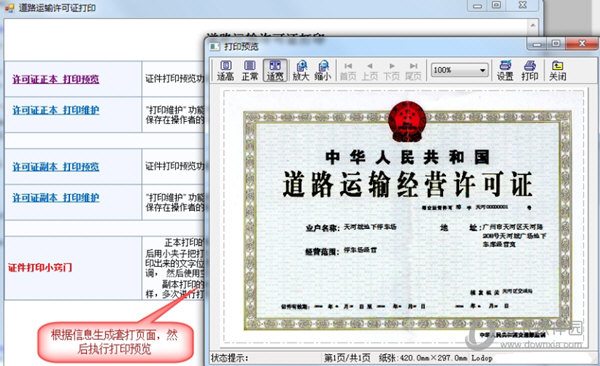Click the app icon in 道路运输许可证打印 title bar

tap(10, 8)
